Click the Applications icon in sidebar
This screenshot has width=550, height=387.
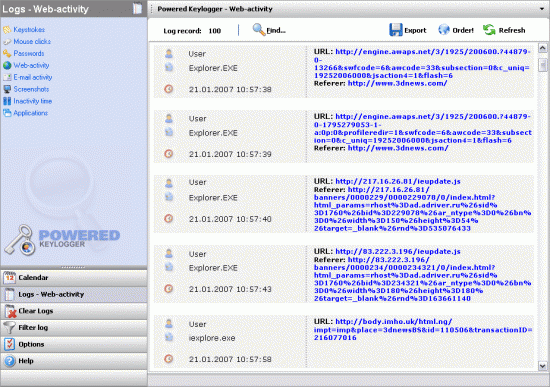[x=7, y=113]
